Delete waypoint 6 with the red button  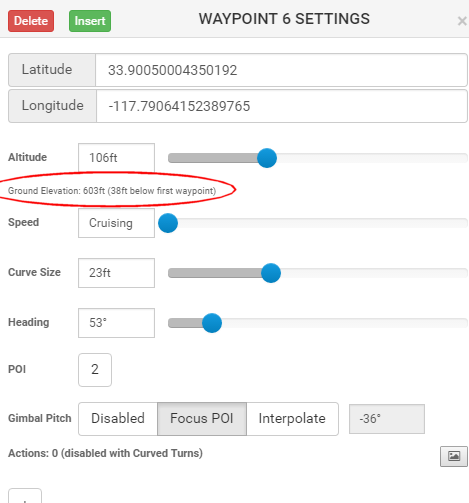tap(31, 21)
